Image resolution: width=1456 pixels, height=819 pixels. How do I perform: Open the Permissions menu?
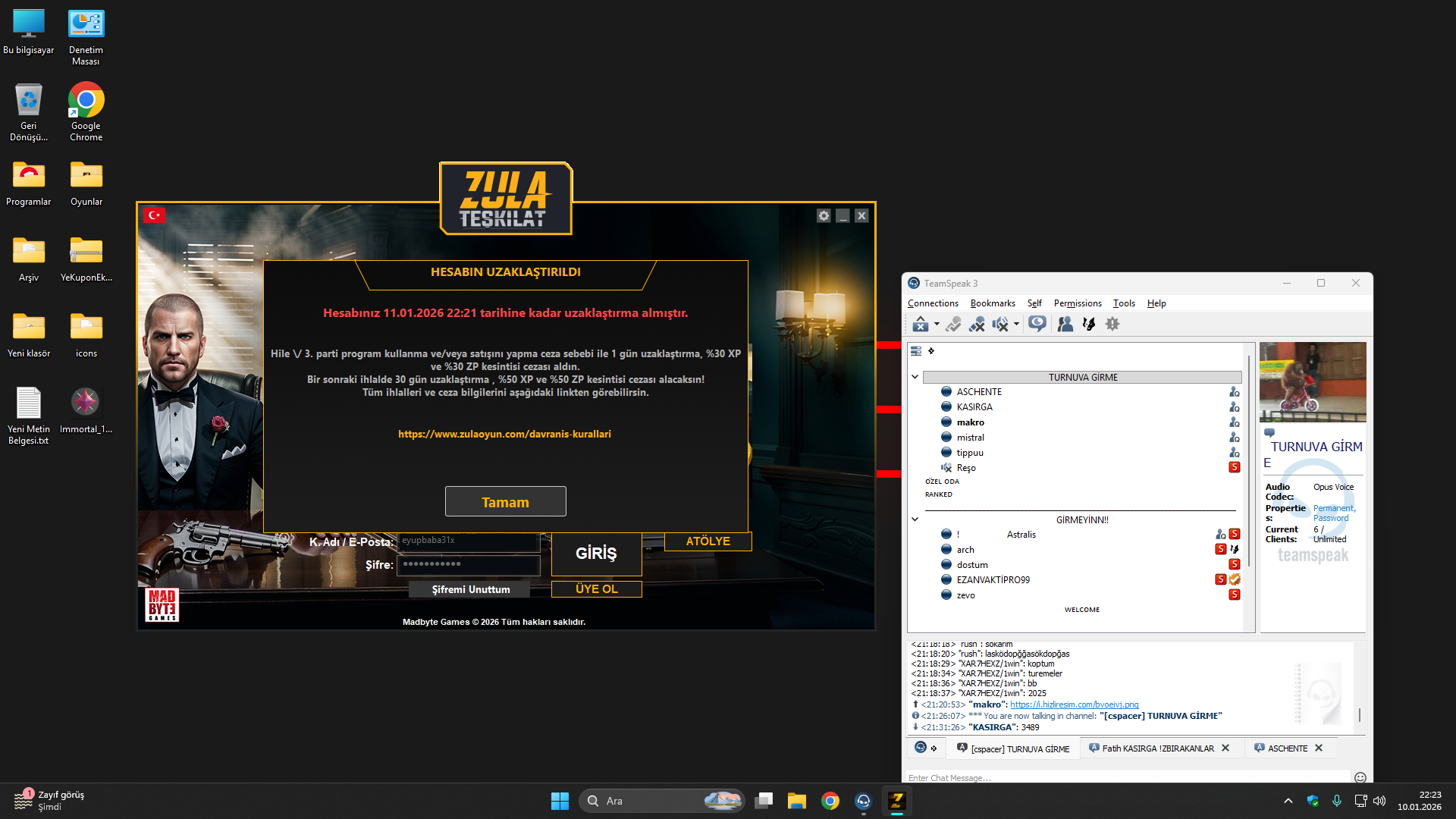click(1078, 303)
